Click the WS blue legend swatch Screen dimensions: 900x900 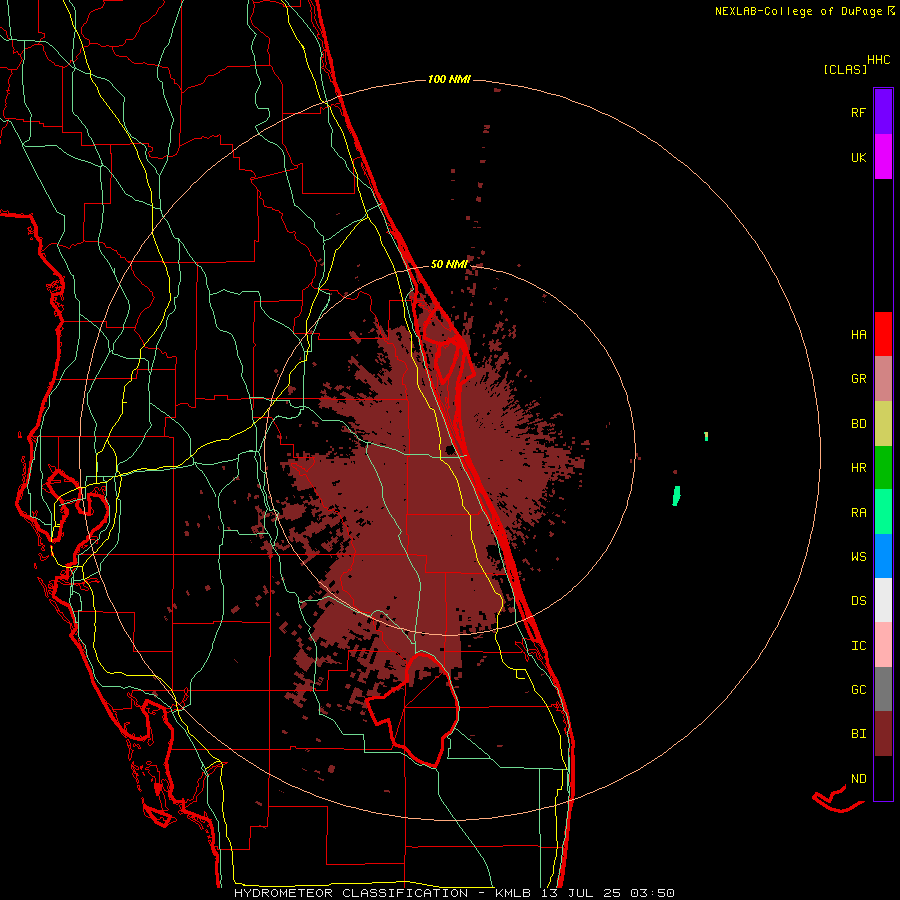883,556
